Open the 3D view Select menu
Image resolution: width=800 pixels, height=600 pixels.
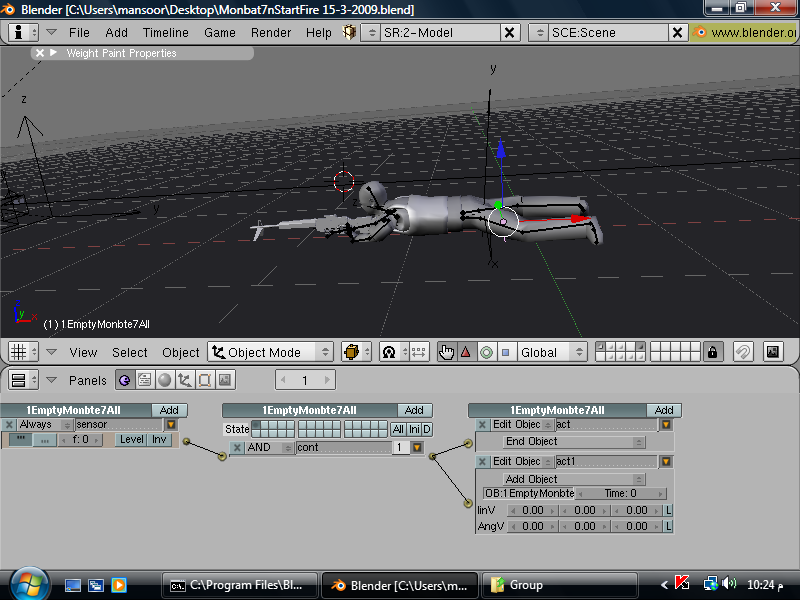tap(130, 353)
